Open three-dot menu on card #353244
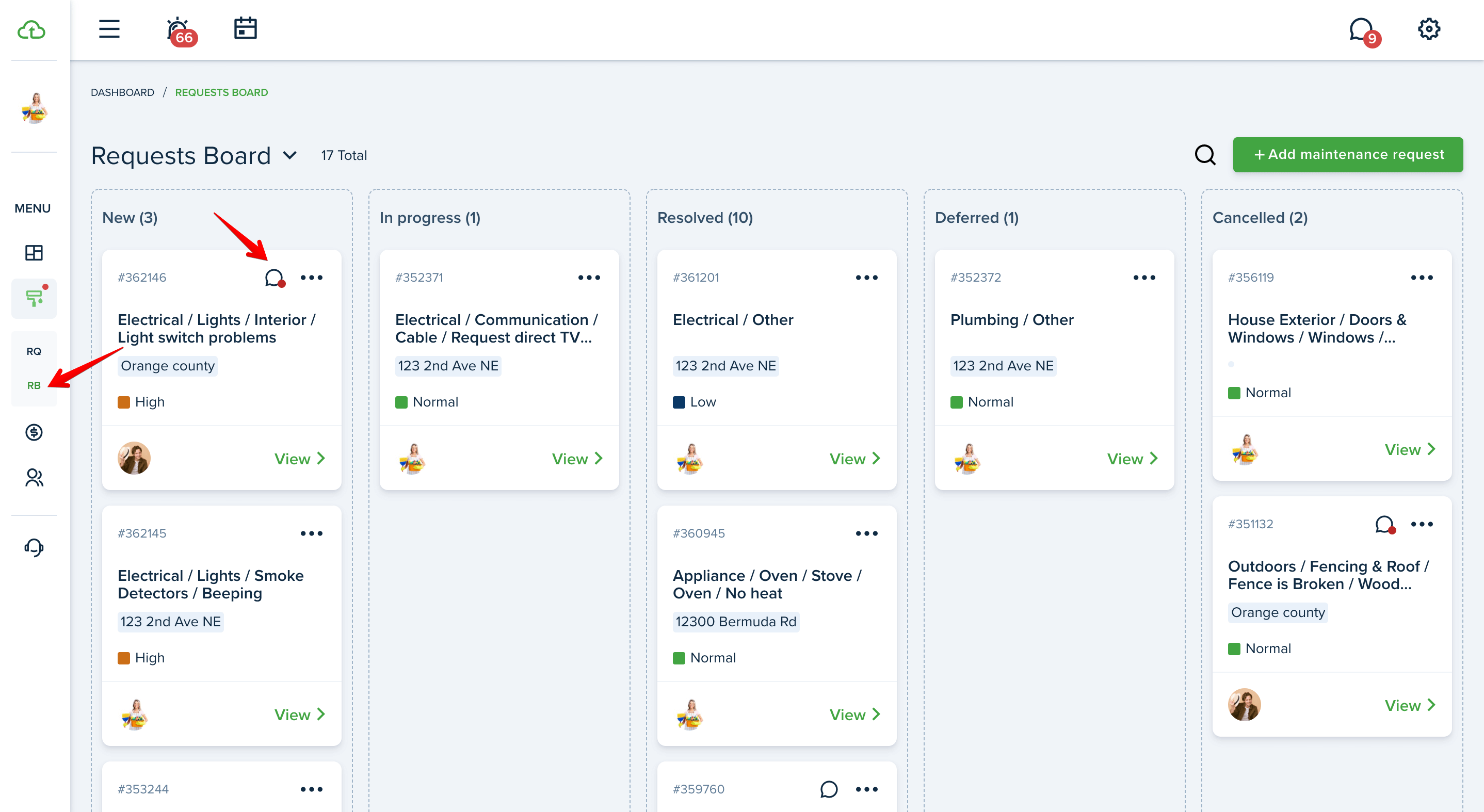Viewport: 1484px width, 812px height. (312, 789)
